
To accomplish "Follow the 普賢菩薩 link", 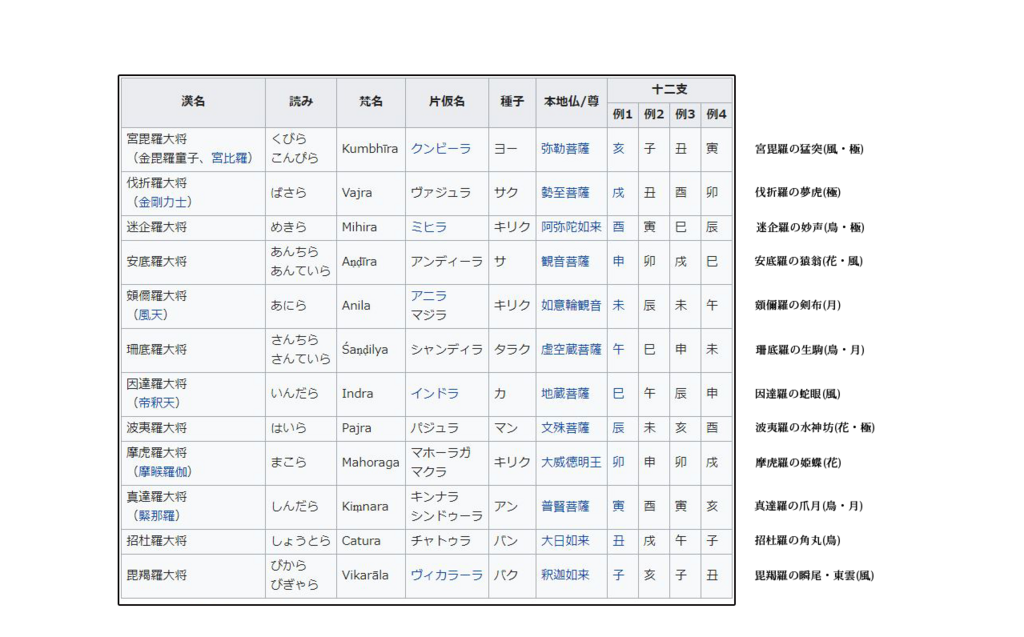I will coord(565,506).
